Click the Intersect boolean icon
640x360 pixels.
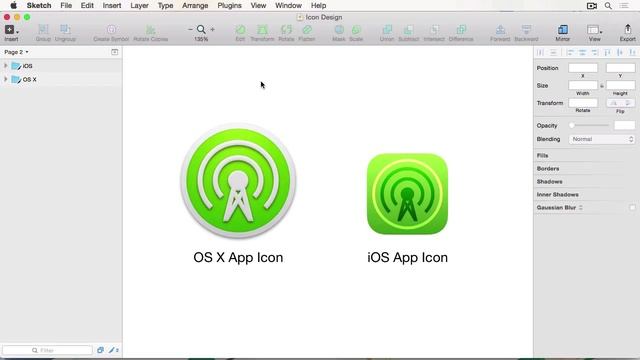(434, 29)
